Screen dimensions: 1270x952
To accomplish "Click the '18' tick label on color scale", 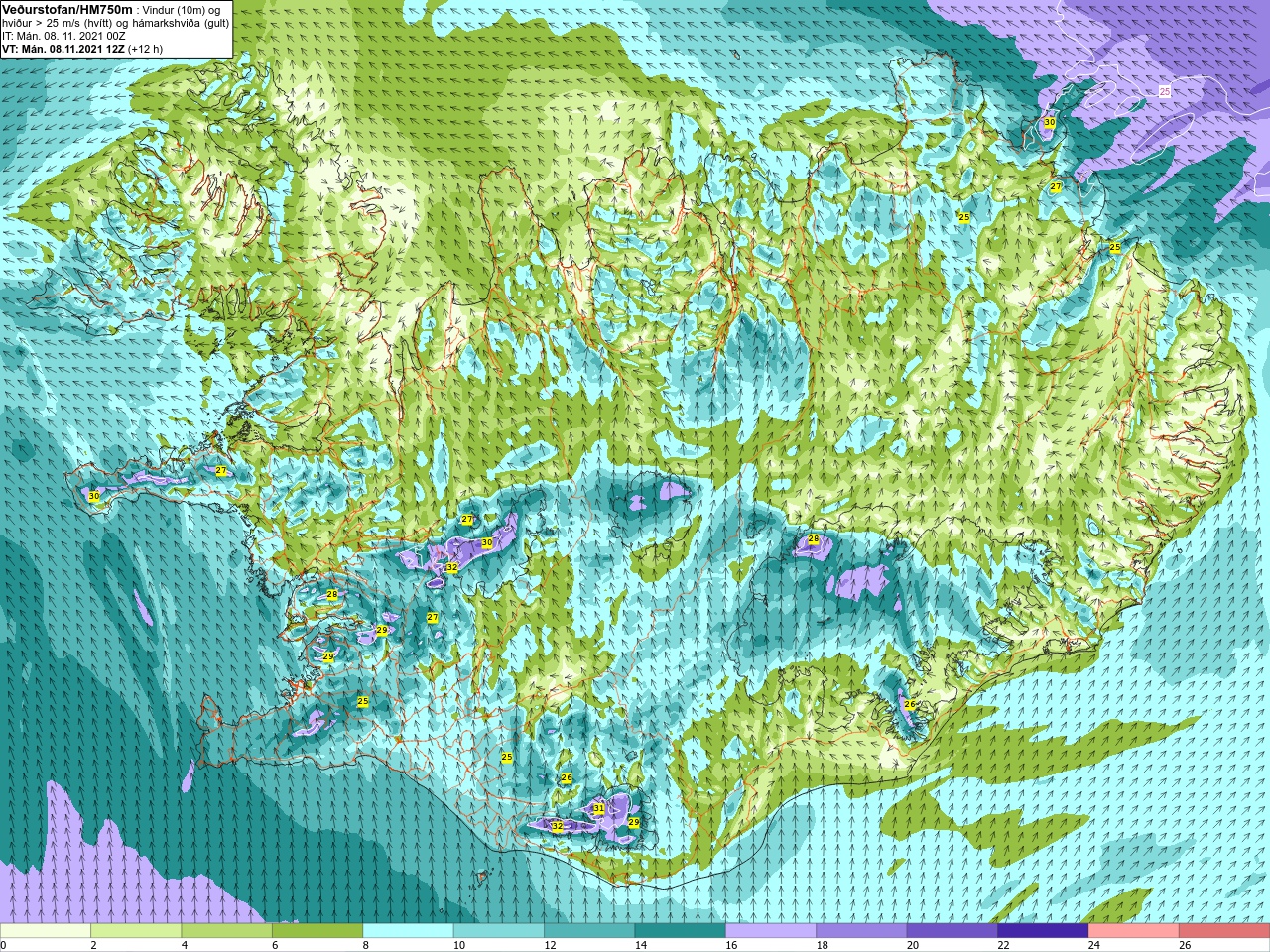I will pyautogui.click(x=822, y=946).
